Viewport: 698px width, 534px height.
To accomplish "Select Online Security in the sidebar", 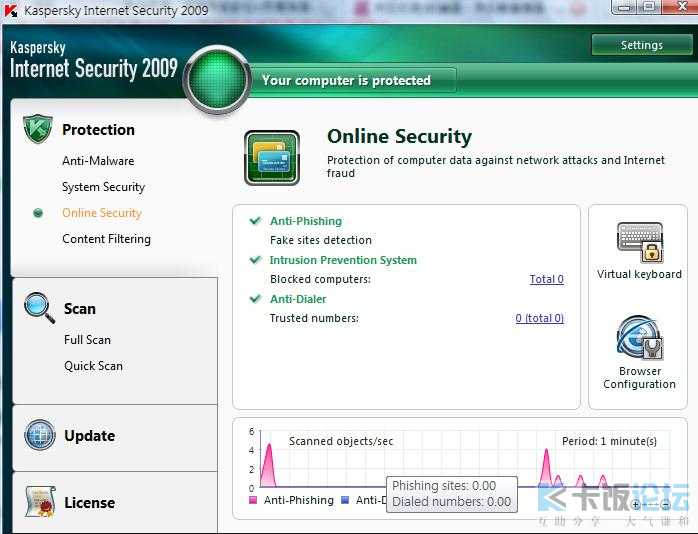I will tap(102, 213).
